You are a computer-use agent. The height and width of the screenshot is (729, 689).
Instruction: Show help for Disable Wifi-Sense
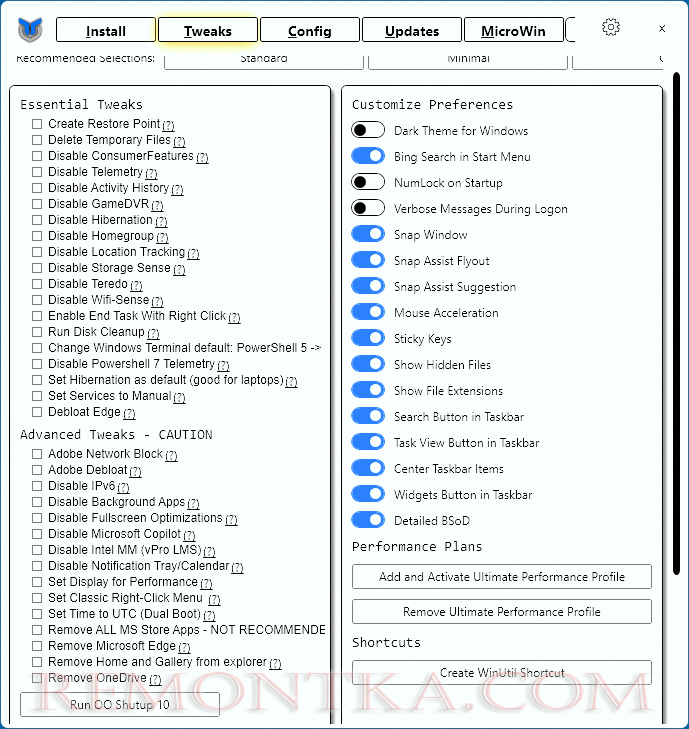click(157, 301)
